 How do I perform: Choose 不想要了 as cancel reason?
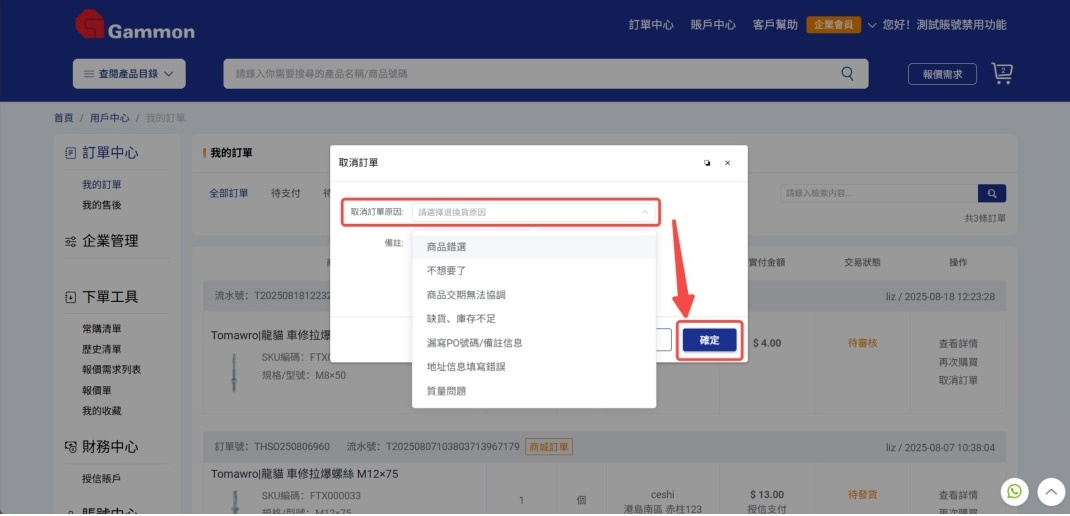[x=446, y=271]
